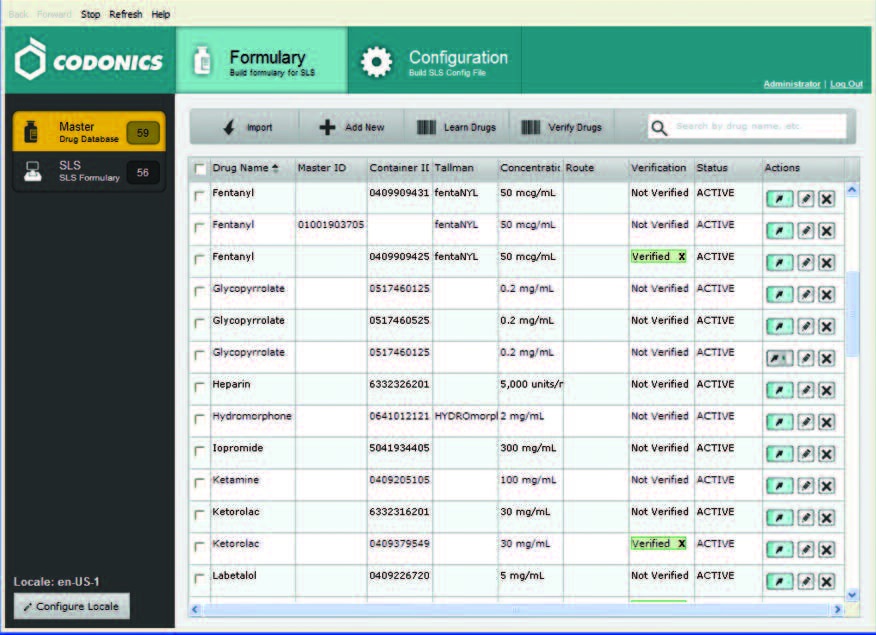Viewport: 876px width, 635px height.
Task: Click the Log Out link
Action: (846, 84)
